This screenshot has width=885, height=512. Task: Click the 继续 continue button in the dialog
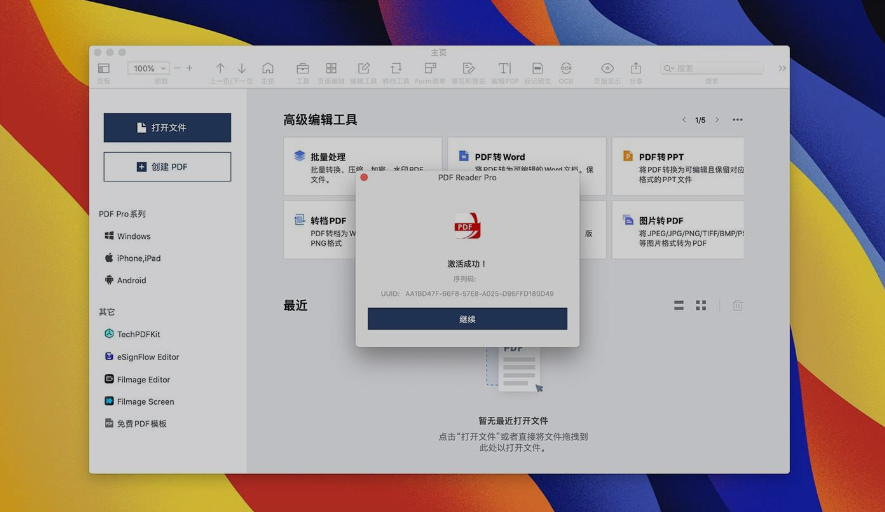467,319
